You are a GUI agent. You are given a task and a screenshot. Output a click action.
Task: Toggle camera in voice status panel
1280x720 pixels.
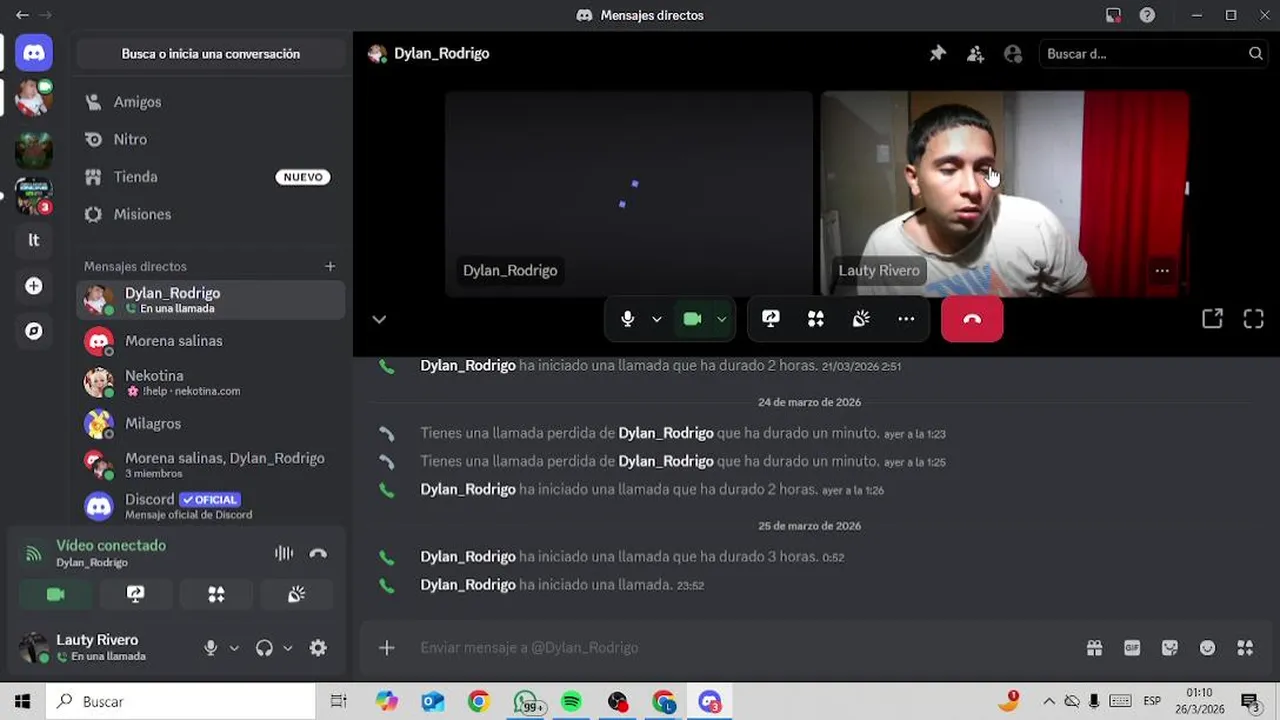tap(56, 594)
